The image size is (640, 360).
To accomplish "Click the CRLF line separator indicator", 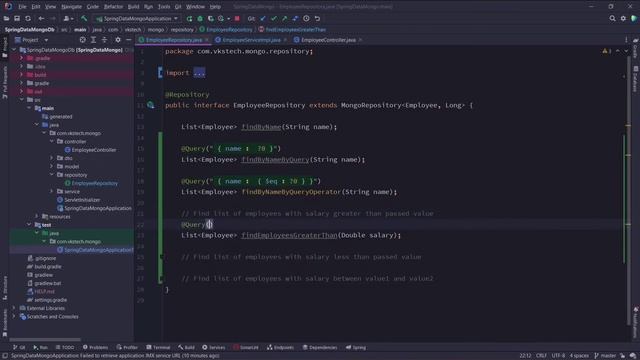I will click(541, 356).
